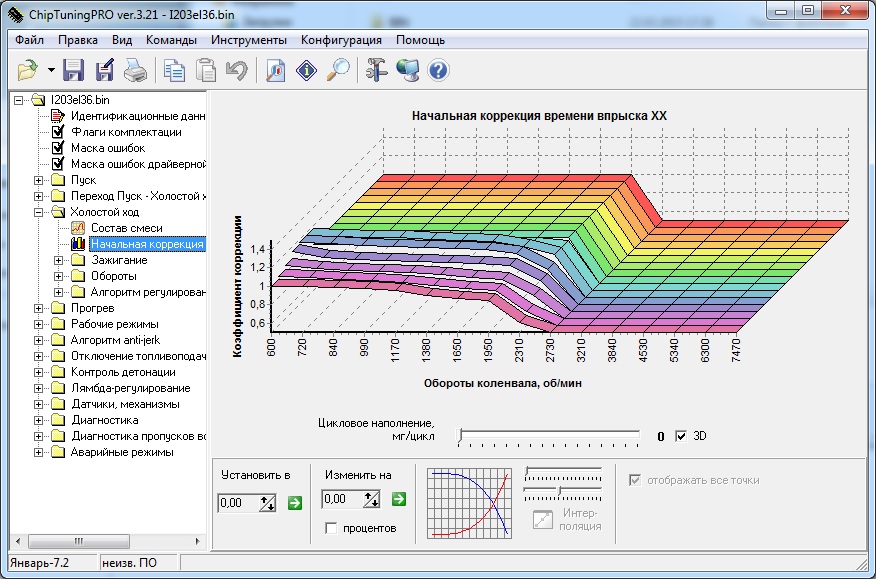Uncheck the 3D view checkbox
The width and height of the screenshot is (876, 579).
[x=682, y=436]
